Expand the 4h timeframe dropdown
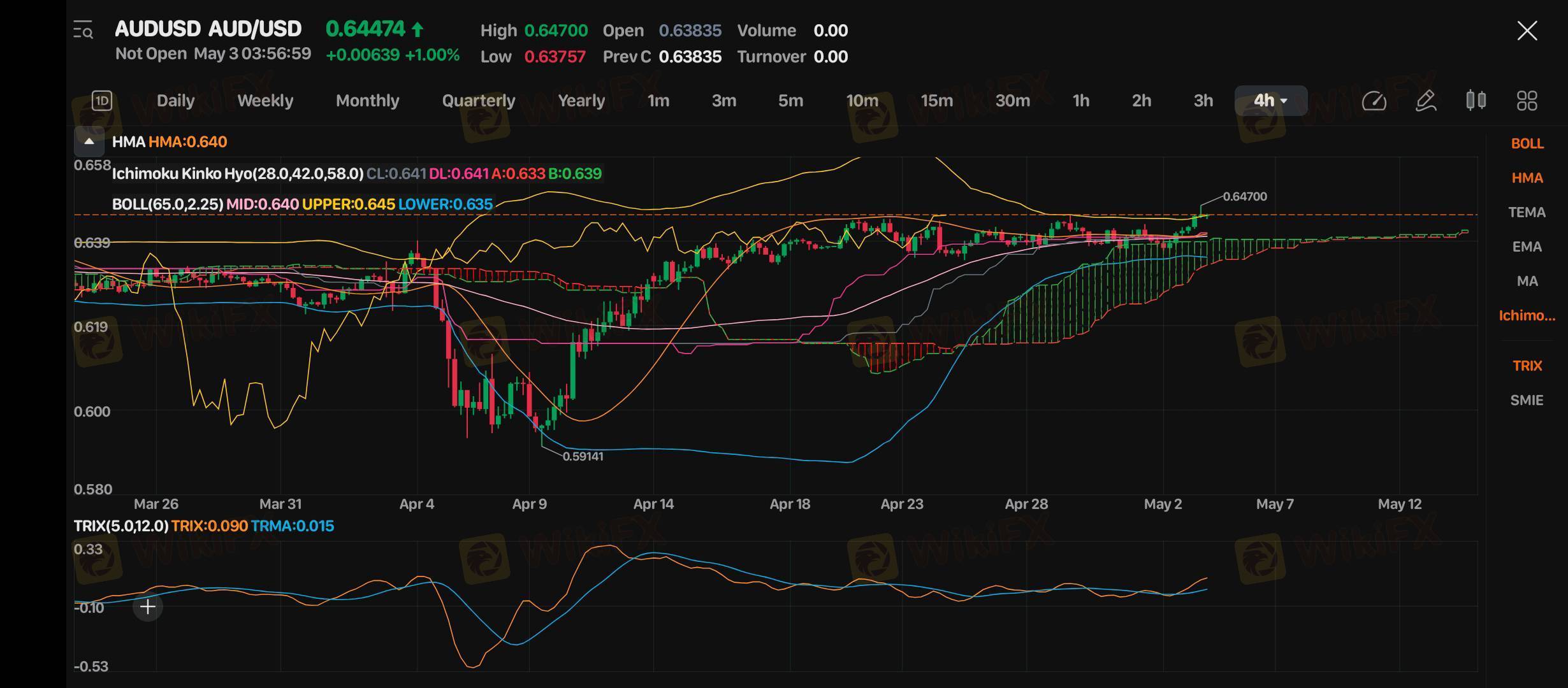Screen dimensions: 1568x688 [x=1270, y=101]
